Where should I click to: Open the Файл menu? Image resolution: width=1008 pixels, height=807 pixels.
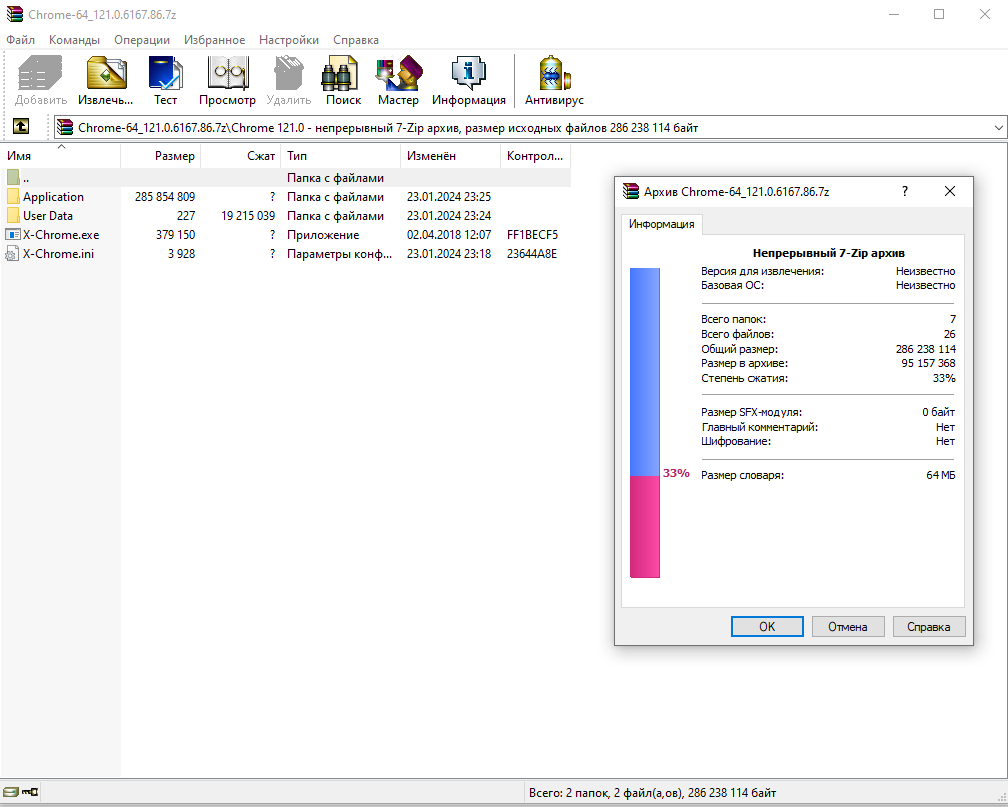[20, 40]
